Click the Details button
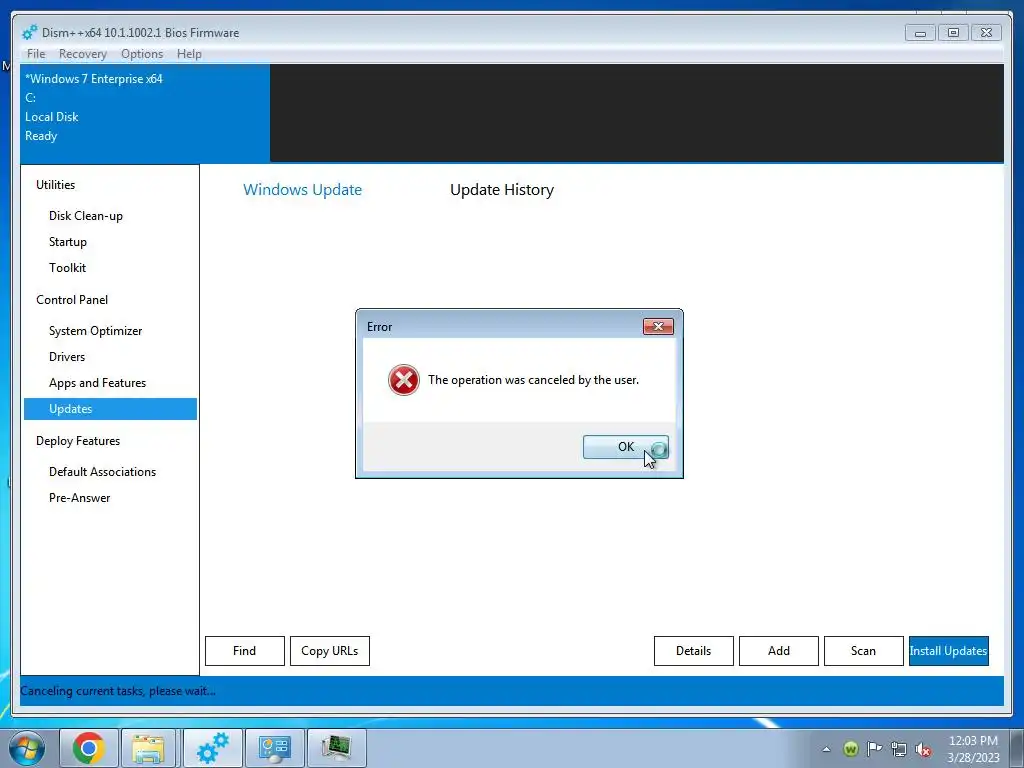 694,651
